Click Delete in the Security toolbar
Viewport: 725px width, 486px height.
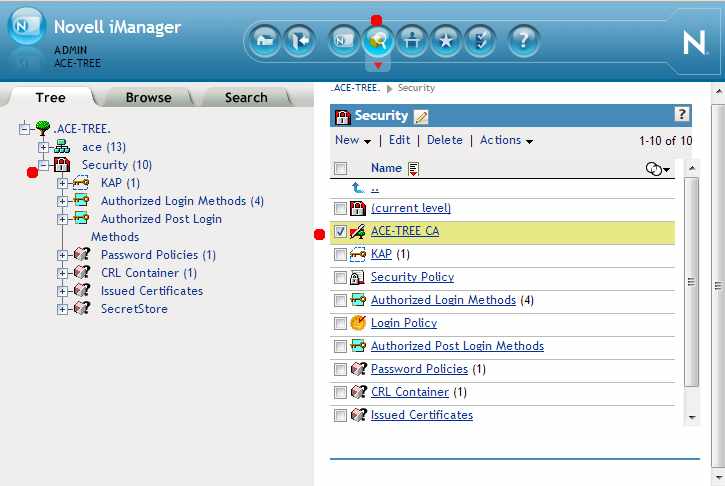[444, 140]
